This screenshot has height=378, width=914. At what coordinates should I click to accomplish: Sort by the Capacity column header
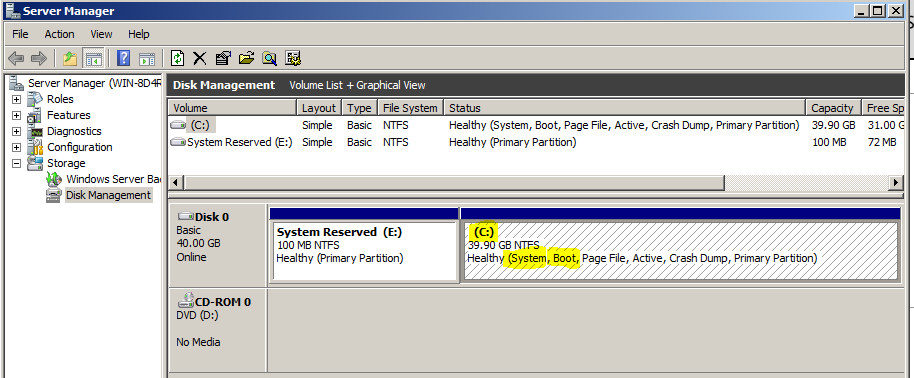(832, 108)
